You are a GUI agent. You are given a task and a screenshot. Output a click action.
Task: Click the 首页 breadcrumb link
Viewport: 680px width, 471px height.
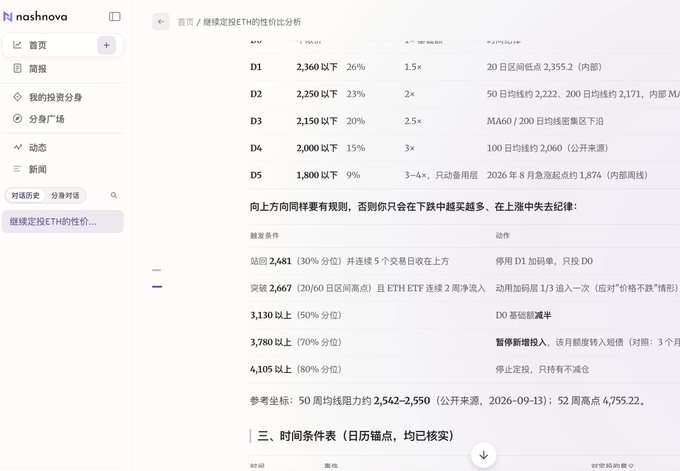click(185, 22)
